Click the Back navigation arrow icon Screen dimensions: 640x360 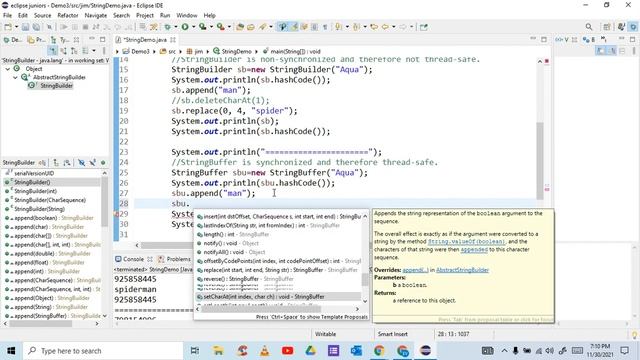385,27
